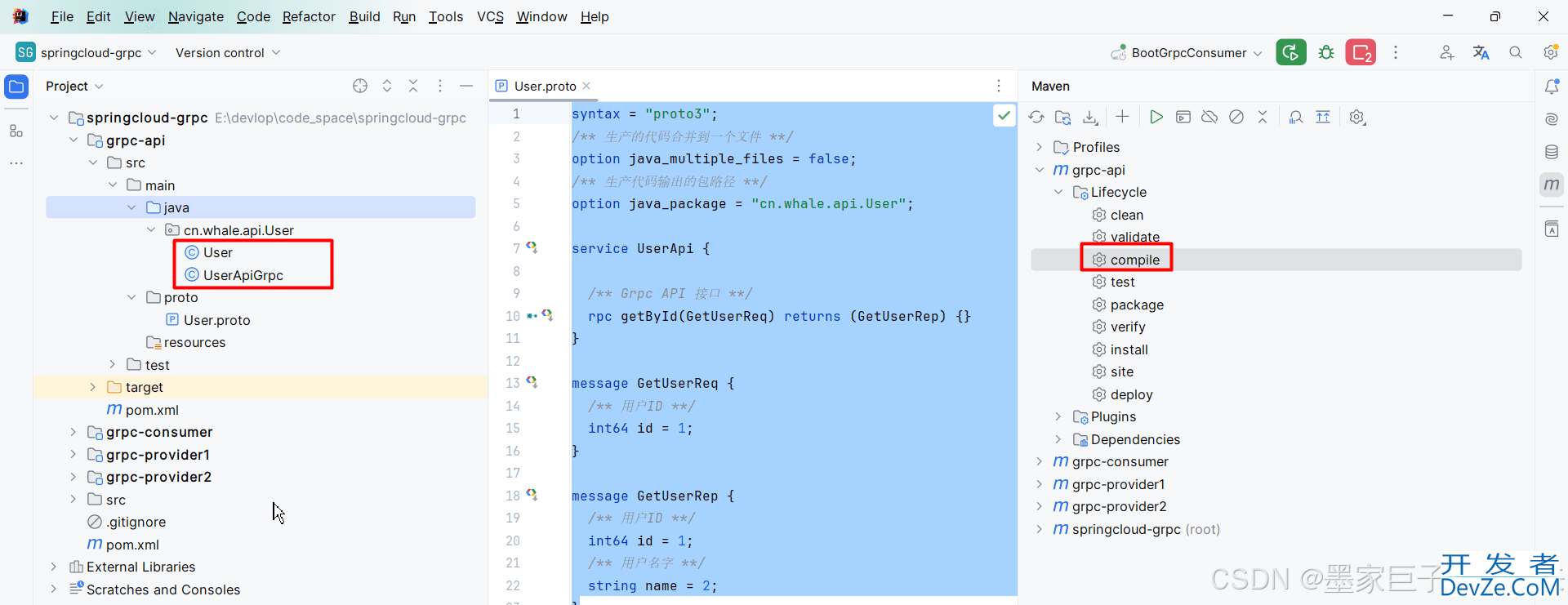Open the Refactor menu

pos(308,16)
